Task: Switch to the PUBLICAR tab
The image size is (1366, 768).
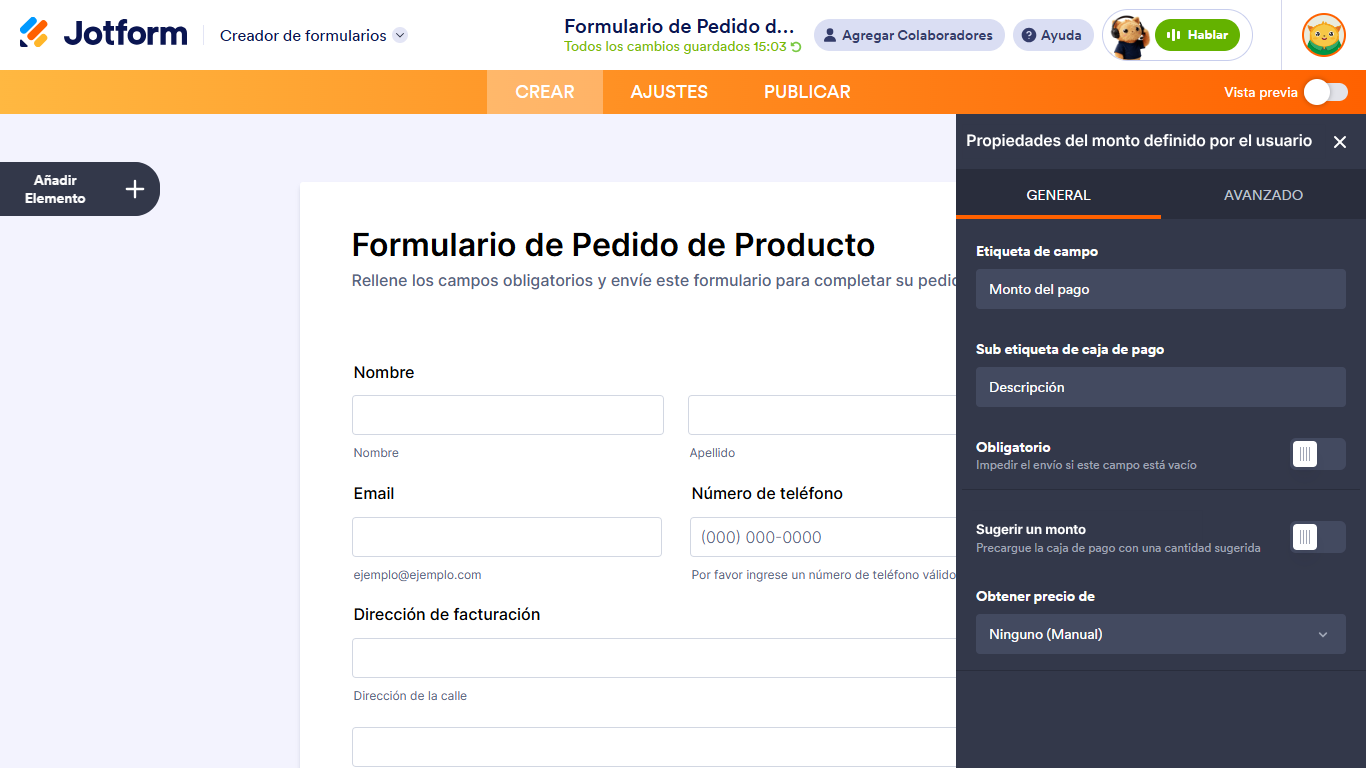Action: (x=807, y=92)
